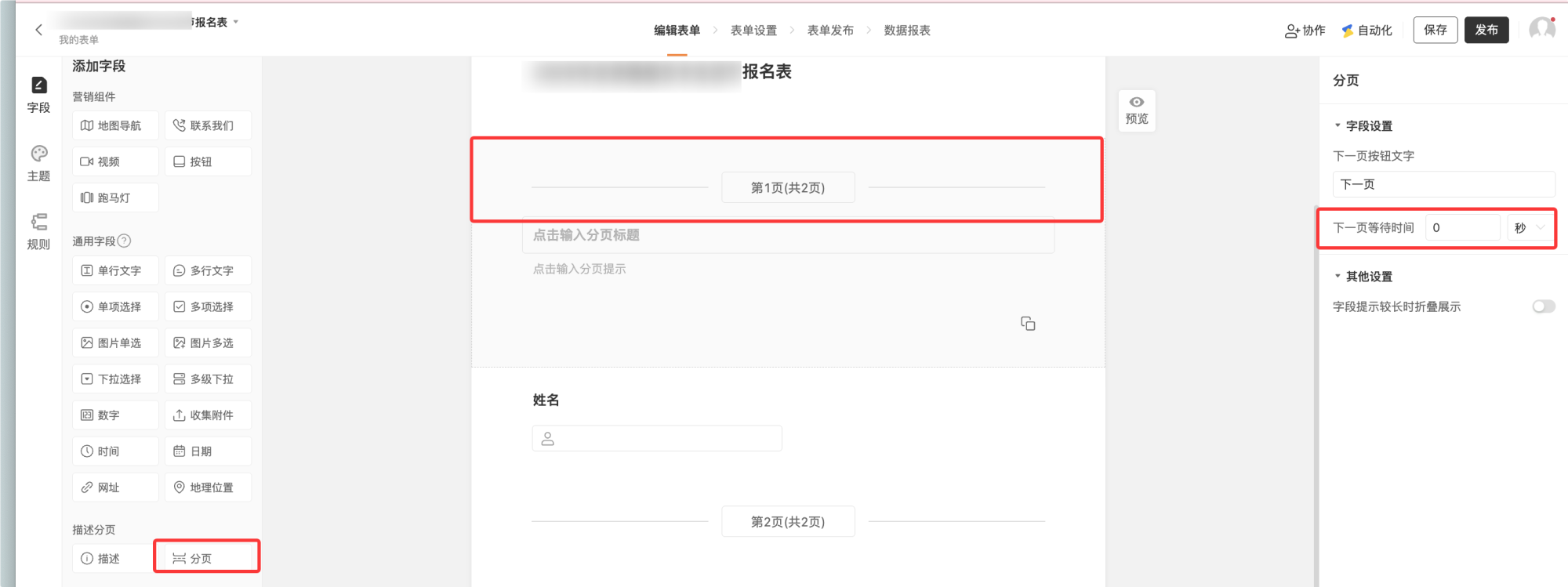Screen dimensions: 1568x587
Task: Click the back arrow icon
Action: [x=38, y=30]
